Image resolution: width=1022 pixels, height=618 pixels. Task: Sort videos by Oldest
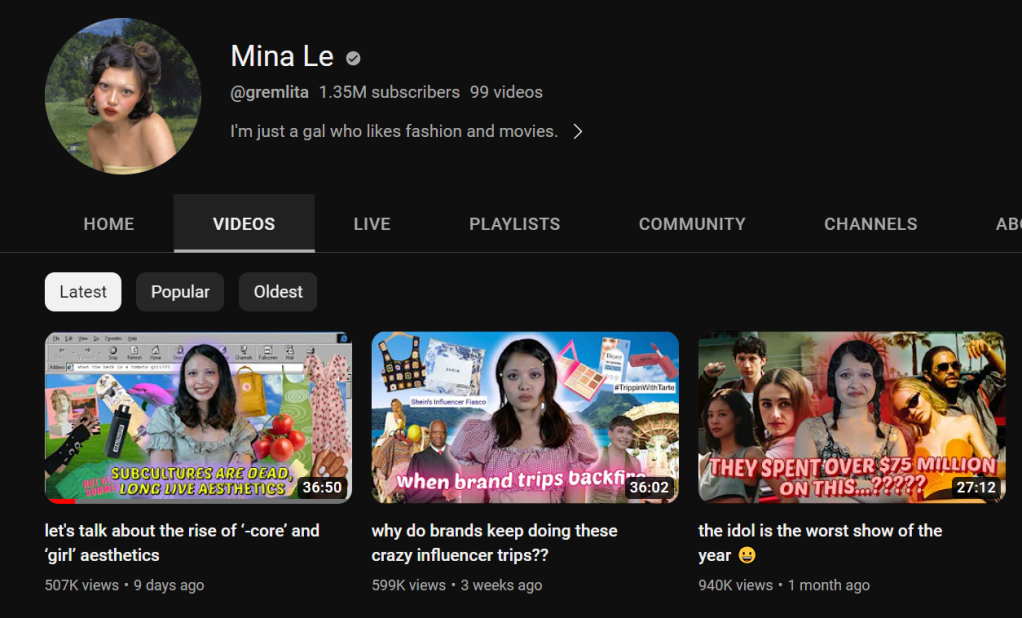coord(278,292)
